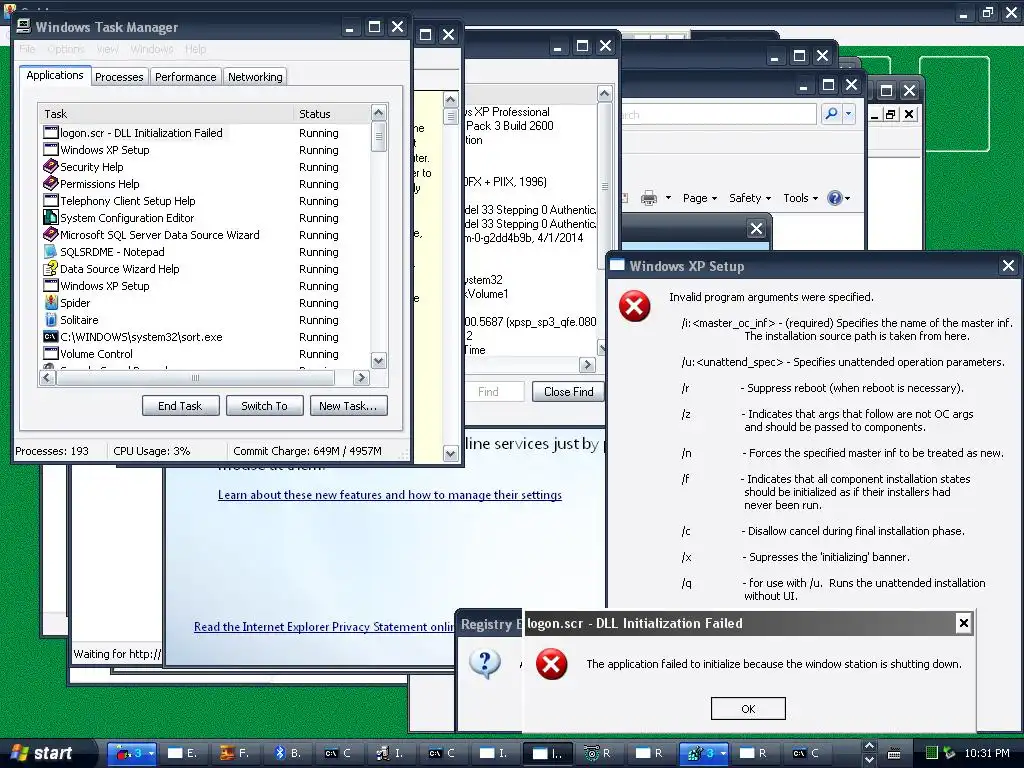Image resolution: width=1024 pixels, height=768 pixels.
Task: Click the CPU Usage: 3% status bar entry
Action: tap(152, 451)
